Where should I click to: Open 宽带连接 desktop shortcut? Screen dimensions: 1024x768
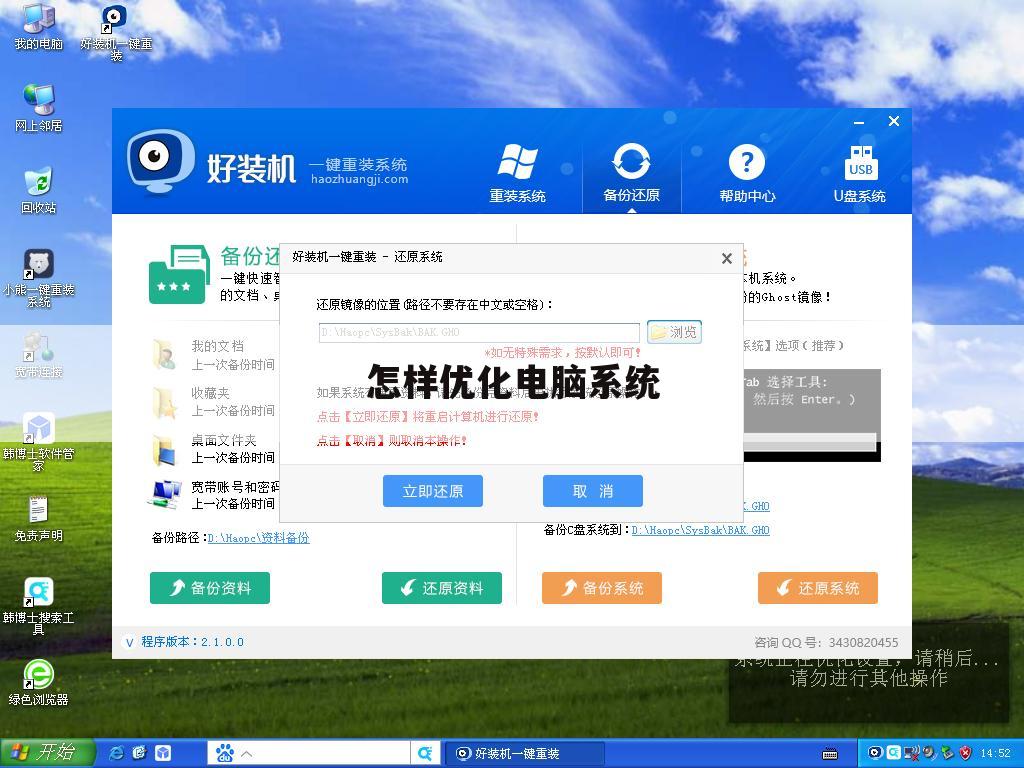click(39, 355)
